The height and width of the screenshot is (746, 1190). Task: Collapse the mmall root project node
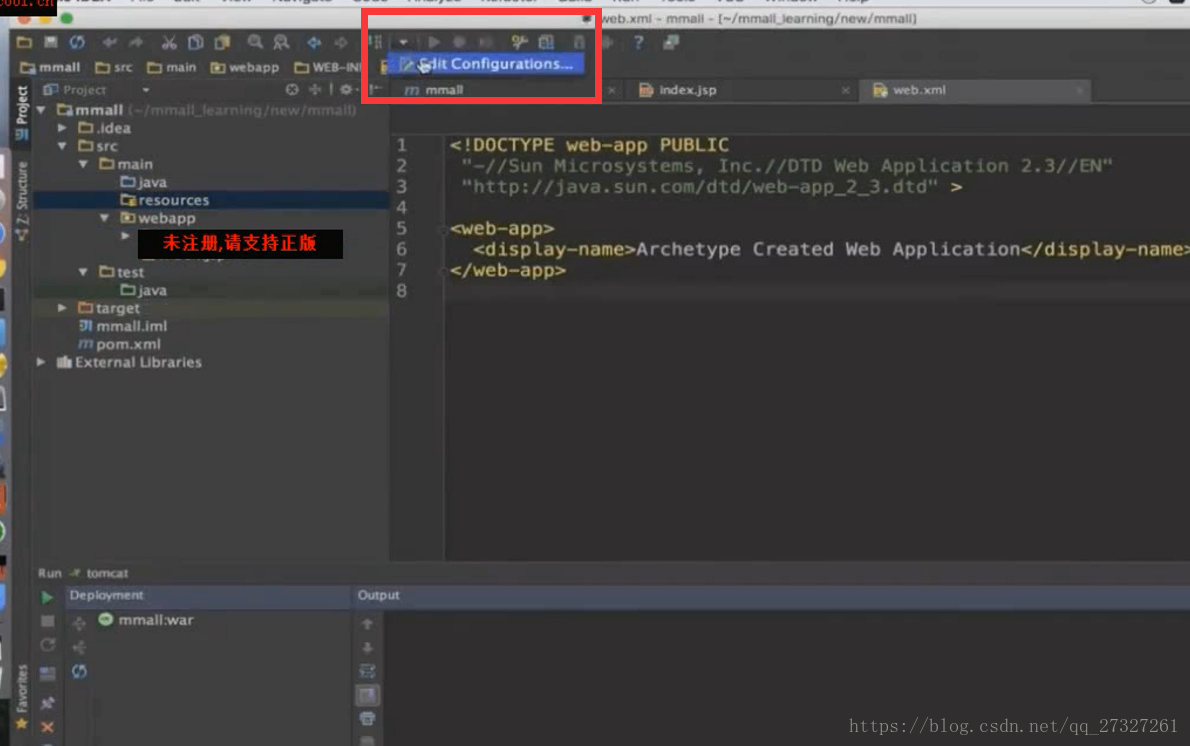(x=42, y=110)
